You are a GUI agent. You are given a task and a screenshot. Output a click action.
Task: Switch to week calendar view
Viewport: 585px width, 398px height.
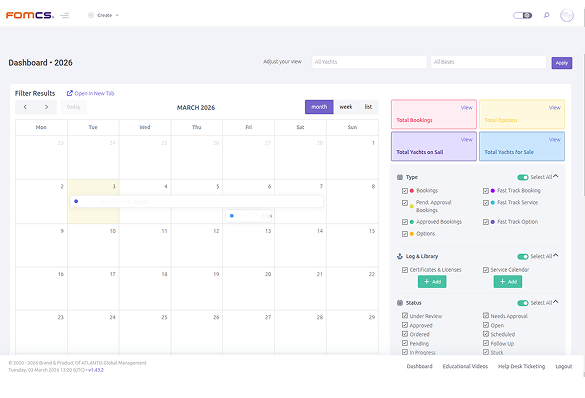(346, 107)
